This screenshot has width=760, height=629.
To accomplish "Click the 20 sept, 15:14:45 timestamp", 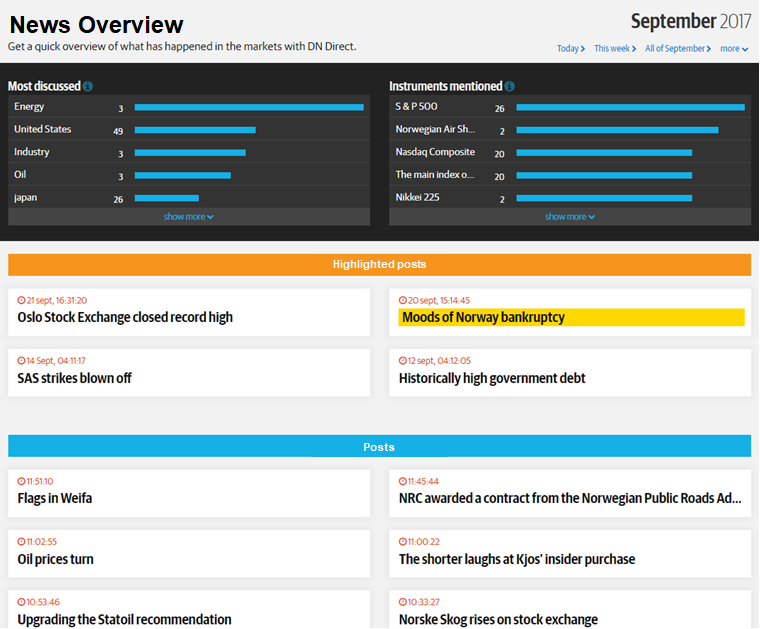I will (439, 300).
